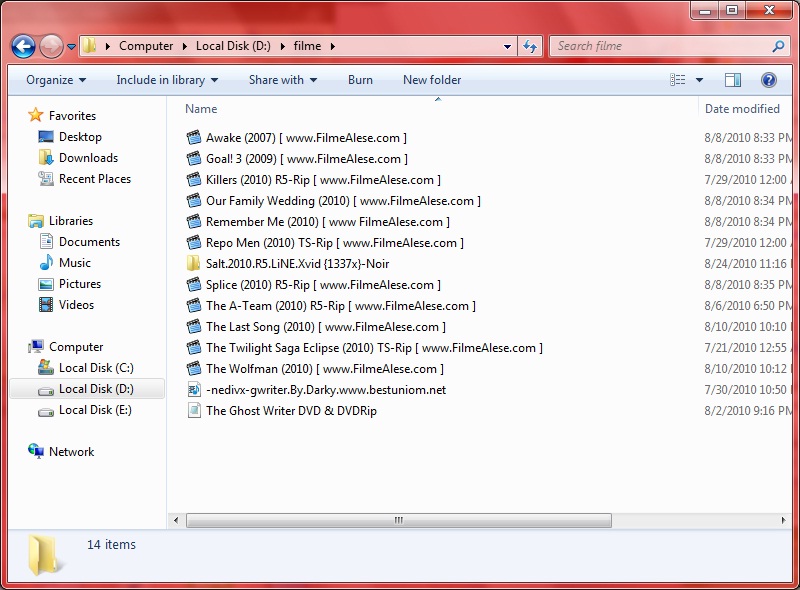
Task: Create a New folder via toolbar
Action: click(432, 80)
